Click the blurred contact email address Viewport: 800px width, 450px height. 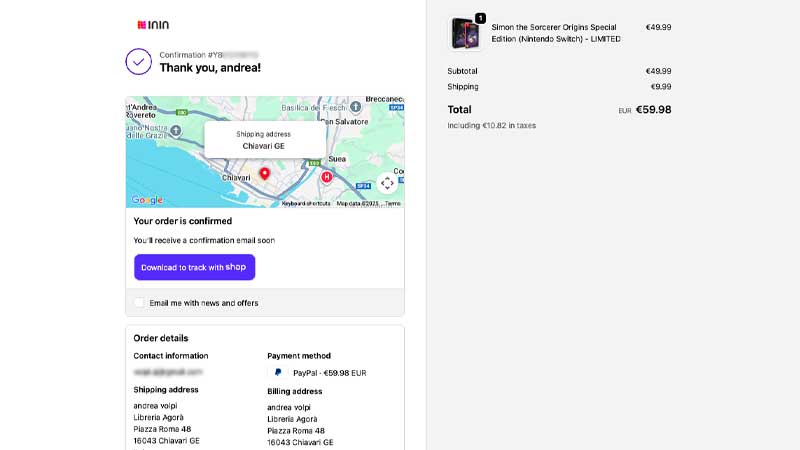coord(161,372)
